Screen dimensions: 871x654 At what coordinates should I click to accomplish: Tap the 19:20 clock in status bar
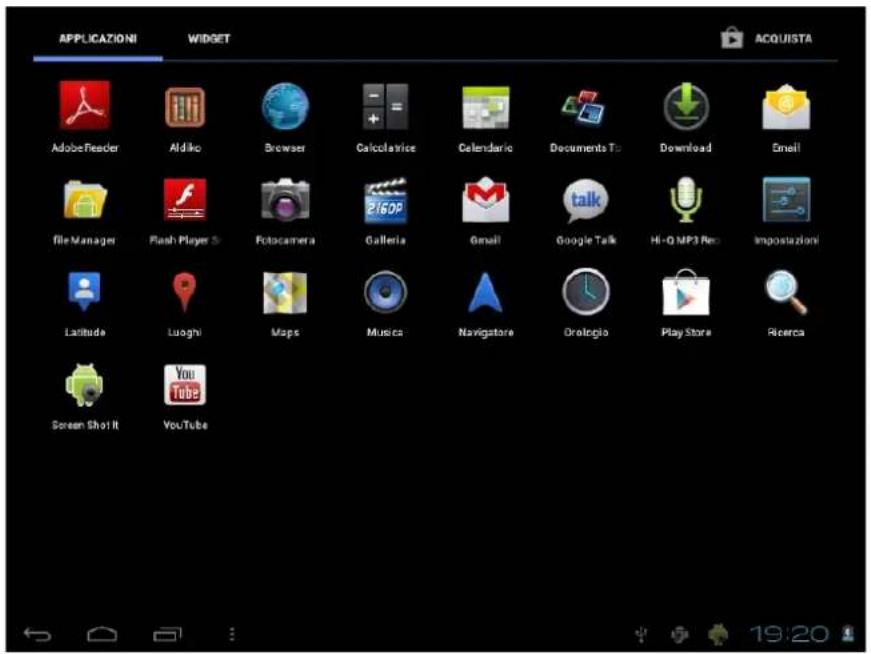[789, 634]
